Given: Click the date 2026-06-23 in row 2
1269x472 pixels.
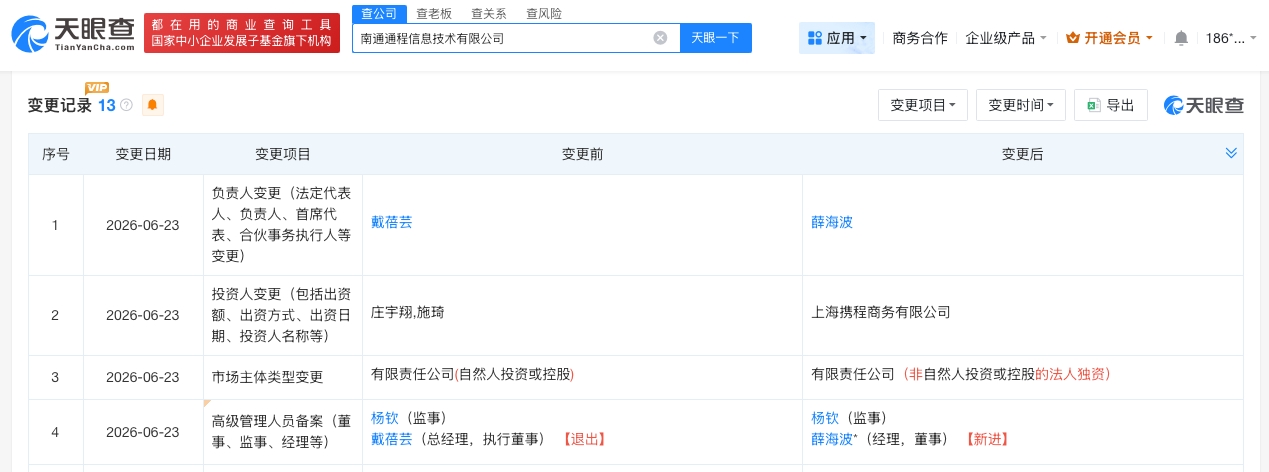Looking at the screenshot, I should coord(143,315).
